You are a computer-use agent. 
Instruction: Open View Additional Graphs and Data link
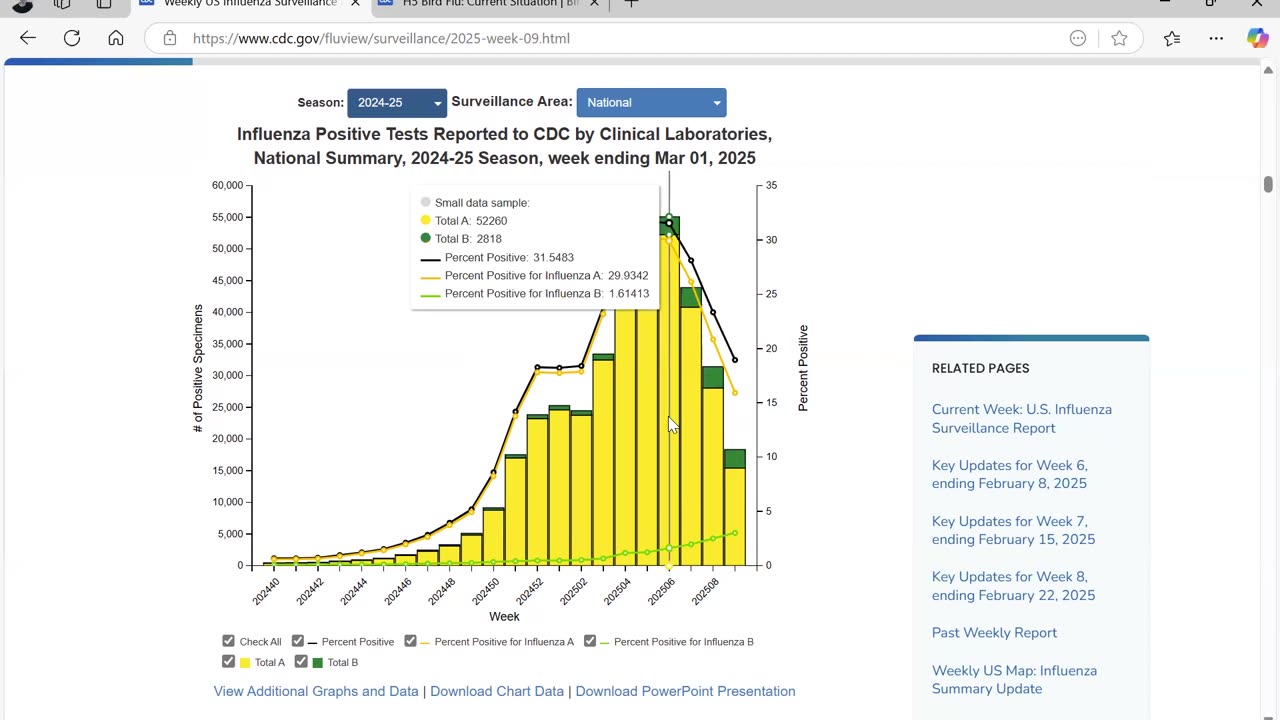316,691
